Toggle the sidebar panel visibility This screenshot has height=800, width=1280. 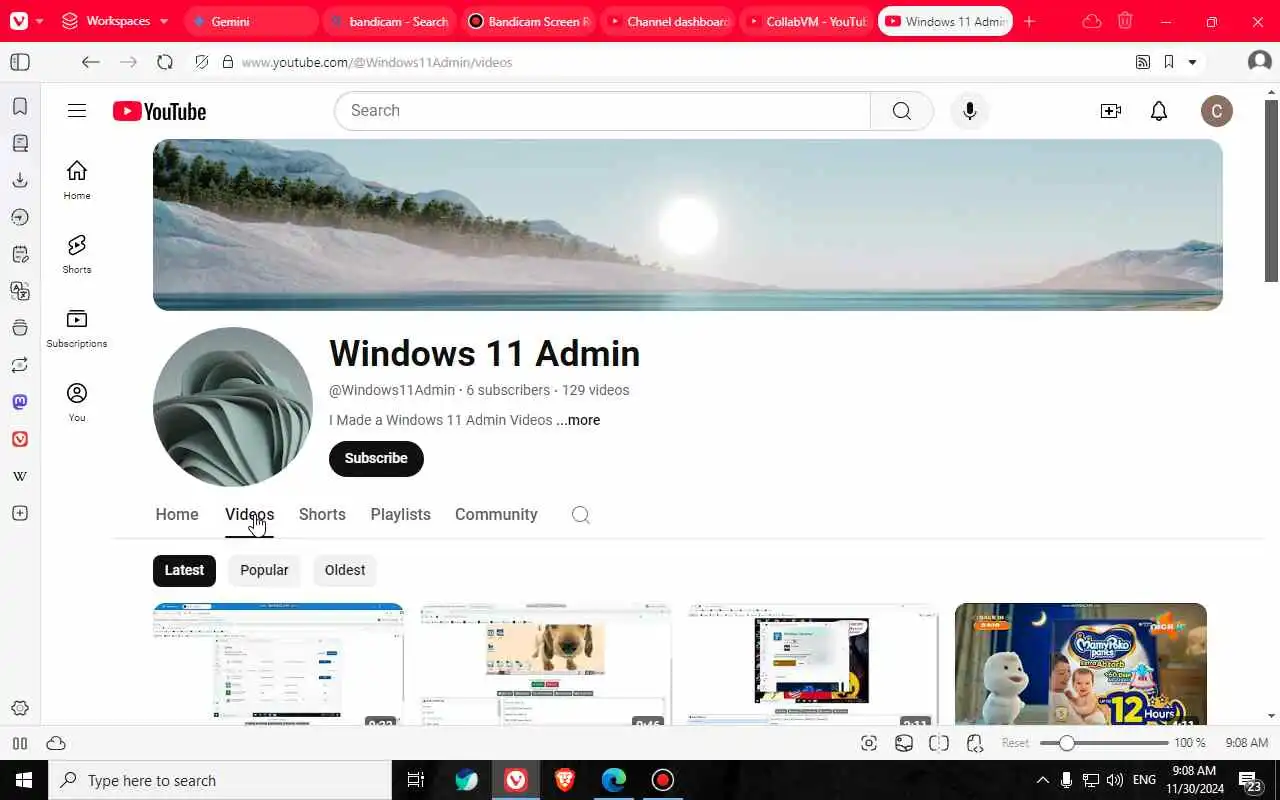pyautogui.click(x=20, y=62)
